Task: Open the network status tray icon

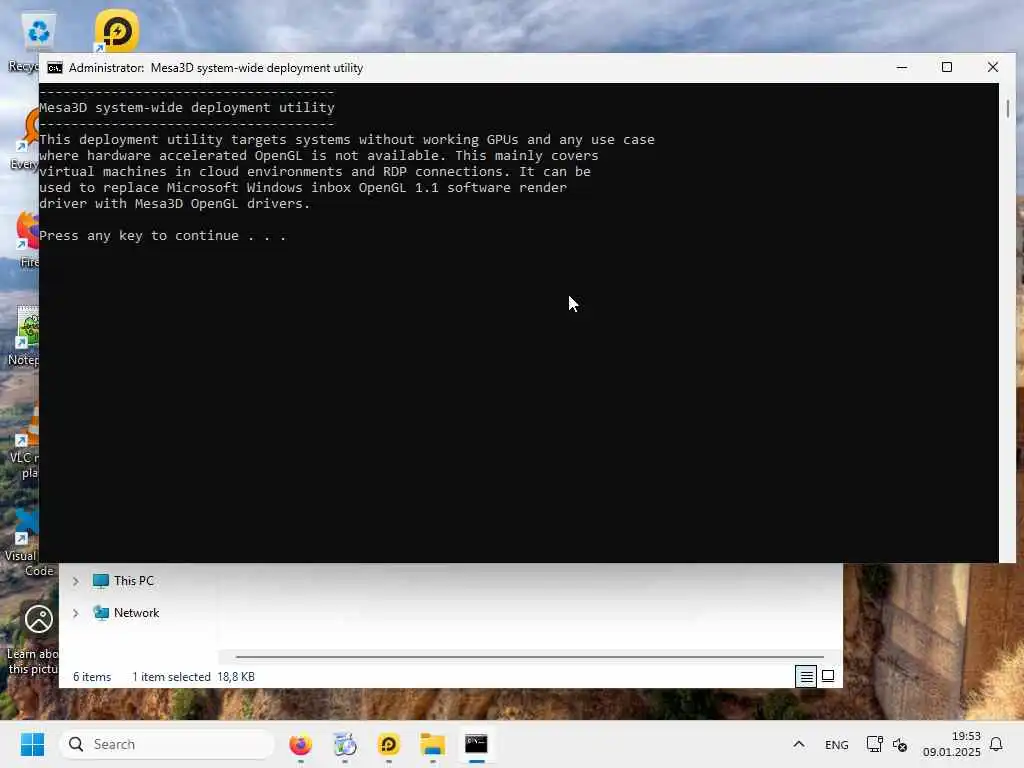Action: coord(874,744)
